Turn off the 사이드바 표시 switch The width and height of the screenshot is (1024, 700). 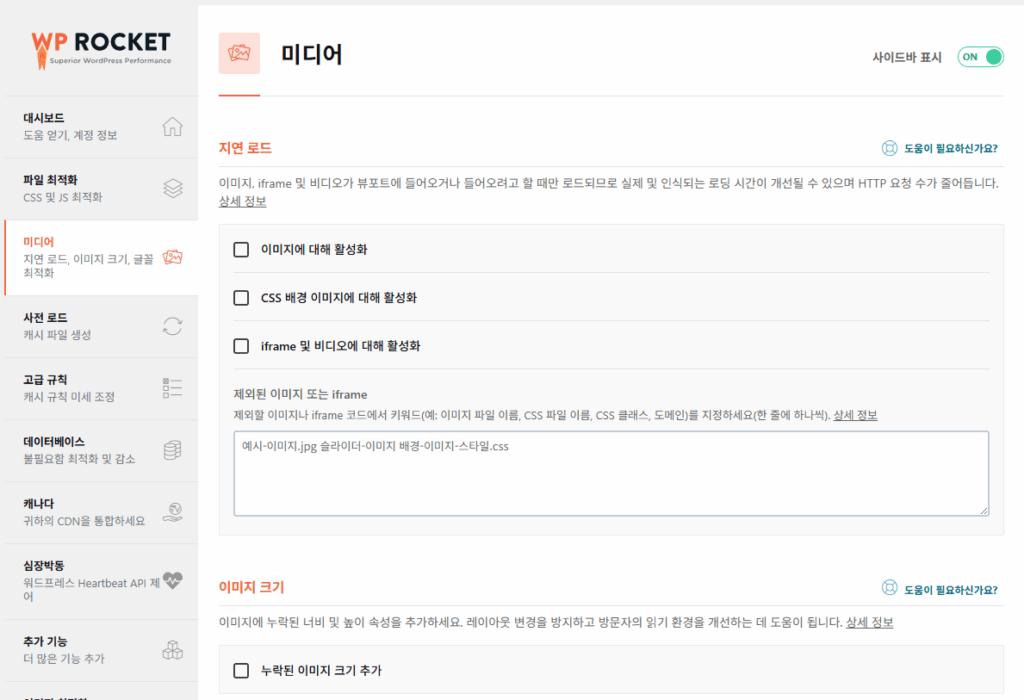point(979,57)
